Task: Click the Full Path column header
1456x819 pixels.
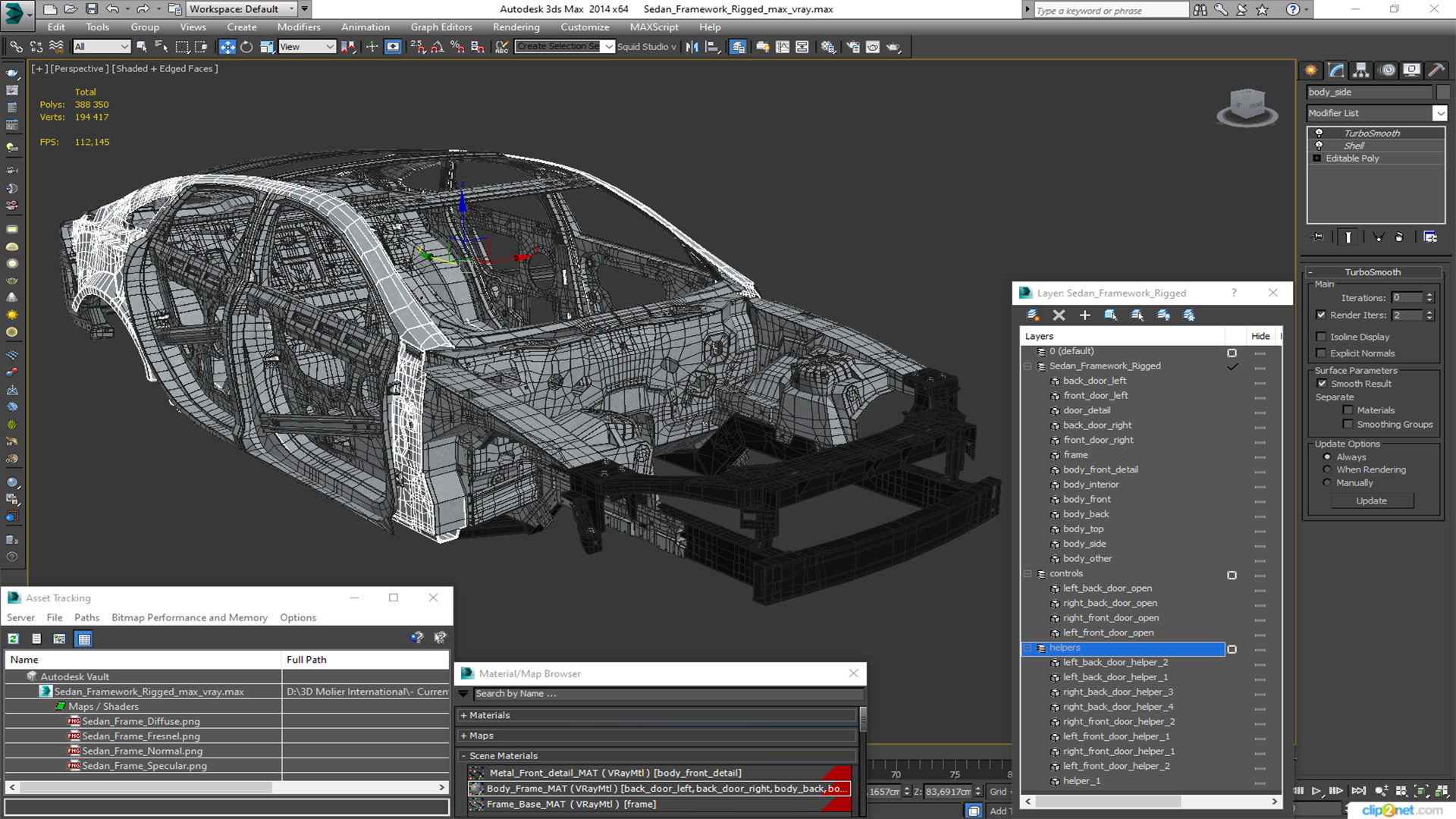Action: 366,660
